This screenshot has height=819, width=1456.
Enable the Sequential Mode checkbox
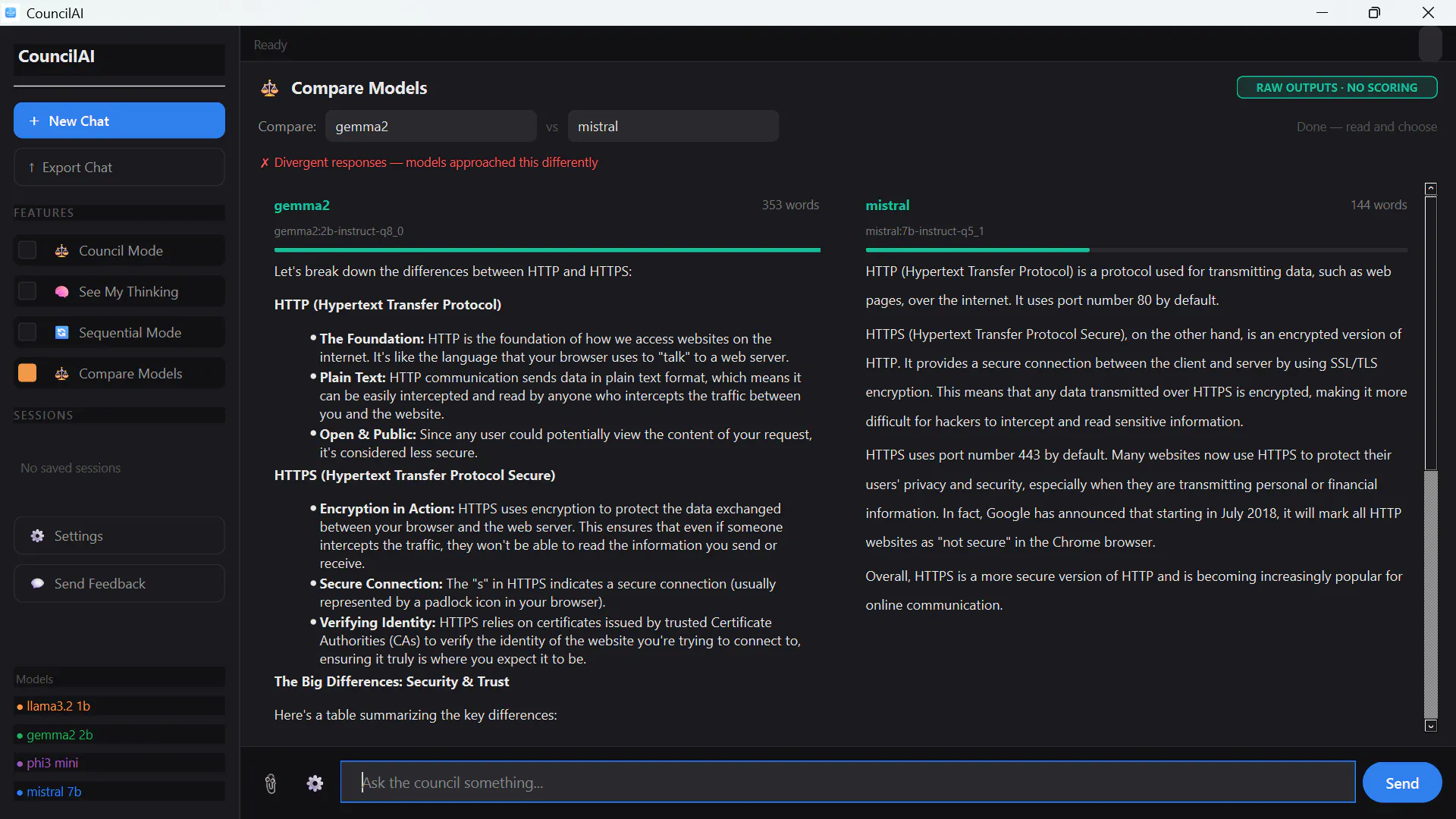[27, 332]
